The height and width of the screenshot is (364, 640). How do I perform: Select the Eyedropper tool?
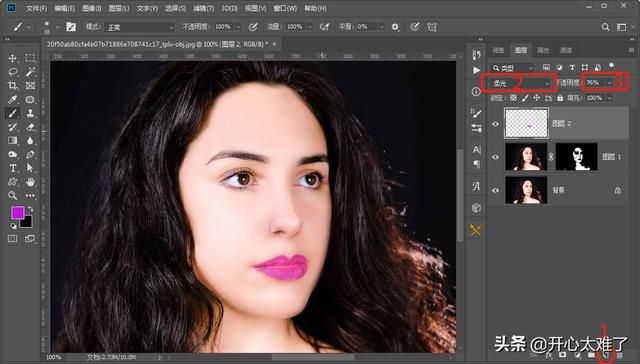(x=13, y=100)
